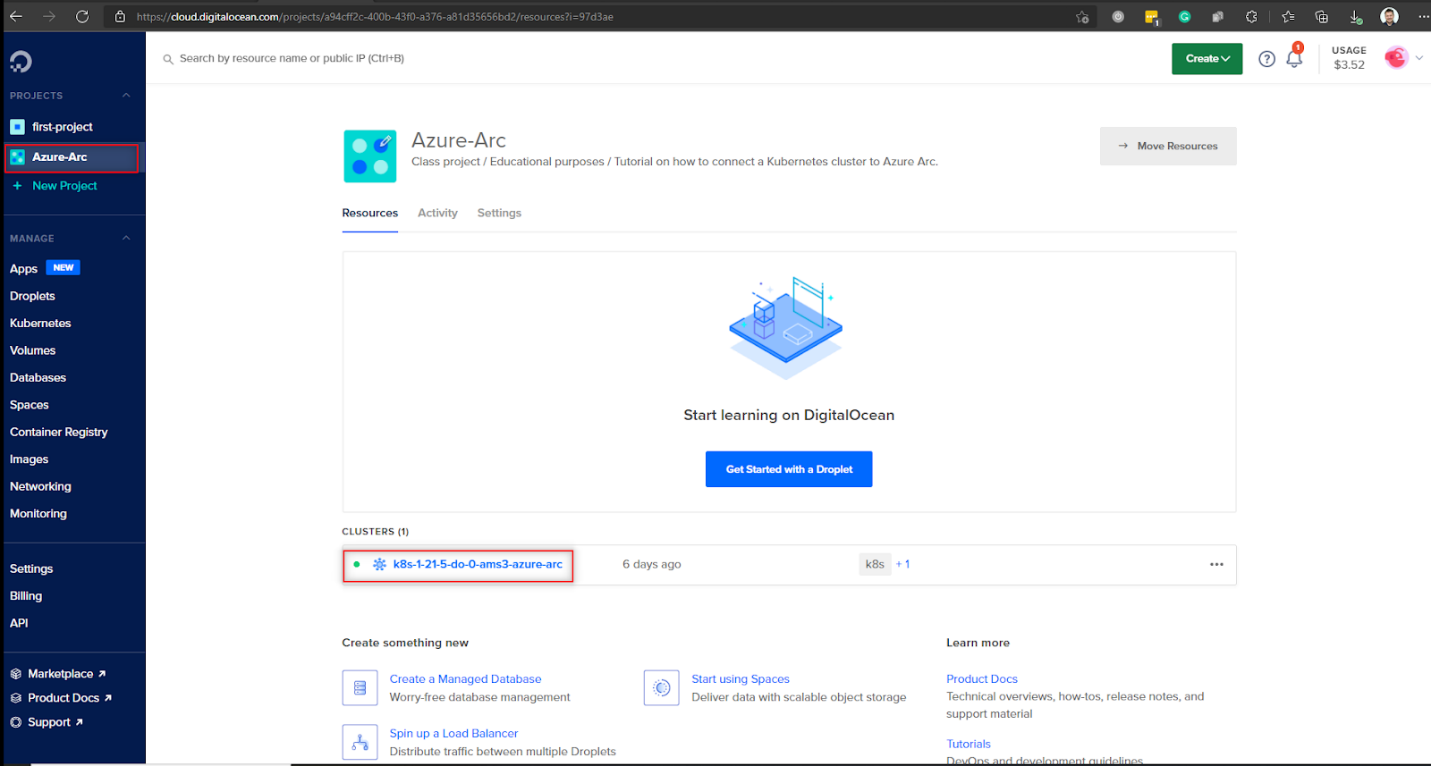1431x766 pixels.
Task: Switch to the Resources tab
Action: pyautogui.click(x=370, y=213)
